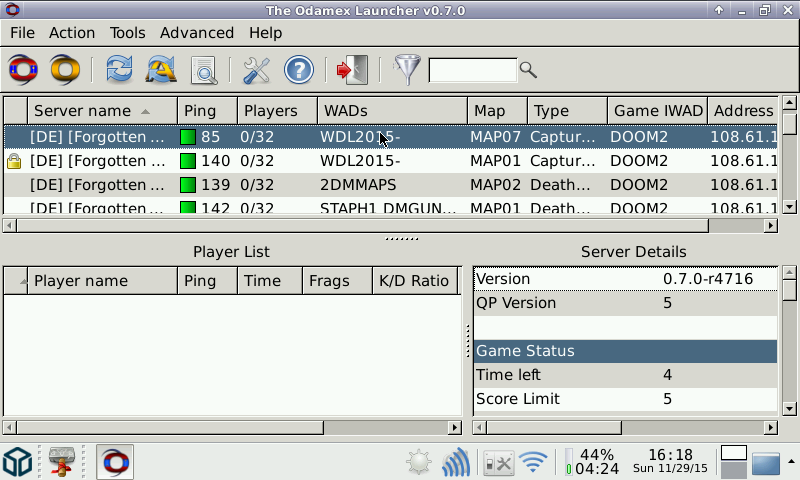Click the brightness sun tray icon

pos(419,462)
